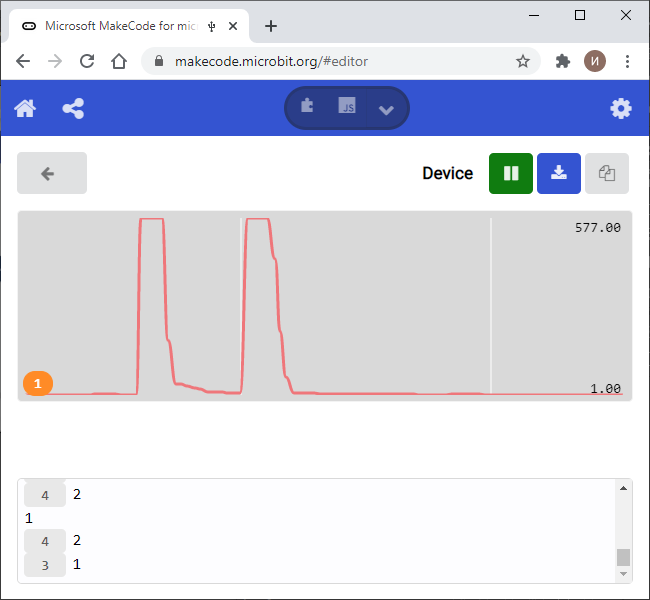Image resolution: width=650 pixels, height=600 pixels.
Task: Click the USB device indicator on tab
Action: click(212, 26)
